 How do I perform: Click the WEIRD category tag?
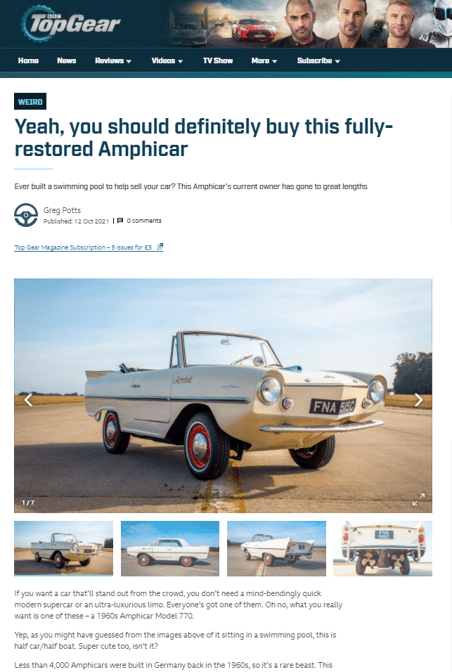(30, 102)
